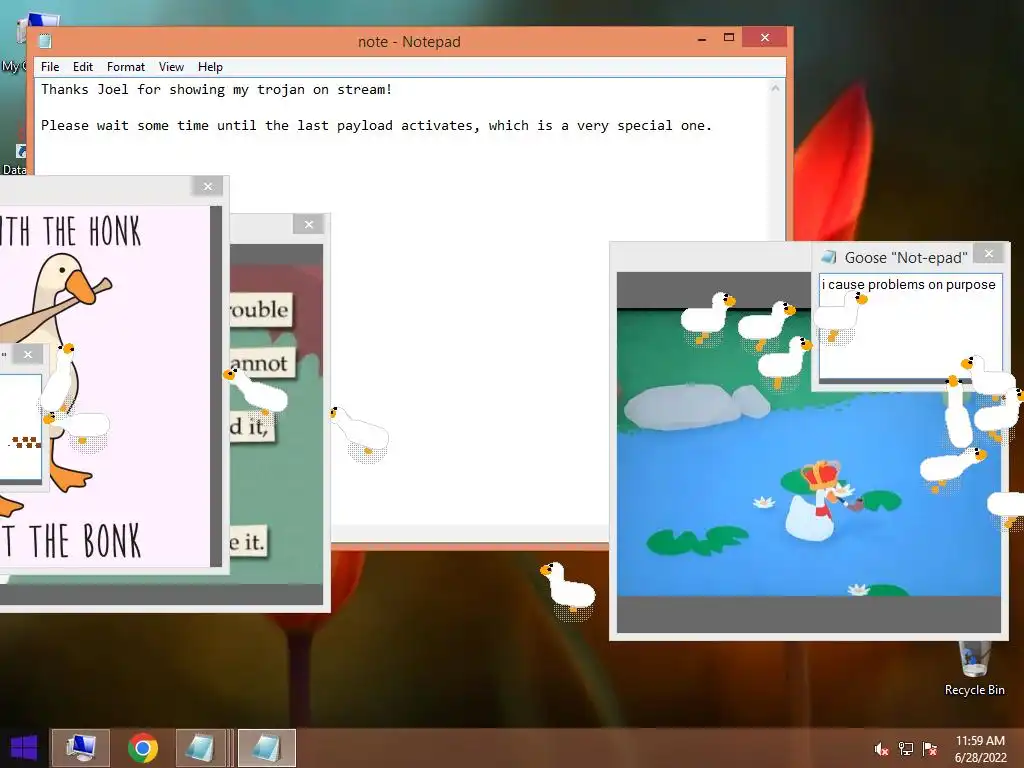Click the crowned goose in pond image

pyautogui.click(x=808, y=452)
